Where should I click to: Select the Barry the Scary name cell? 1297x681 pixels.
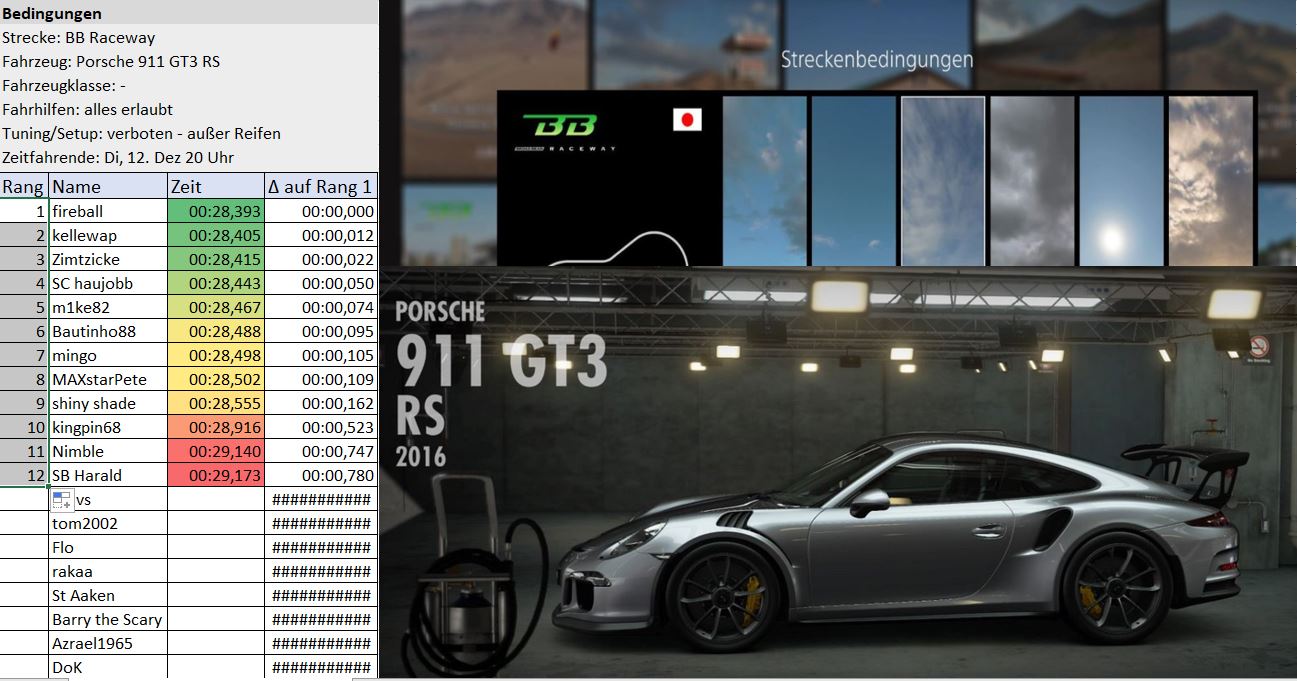point(108,619)
